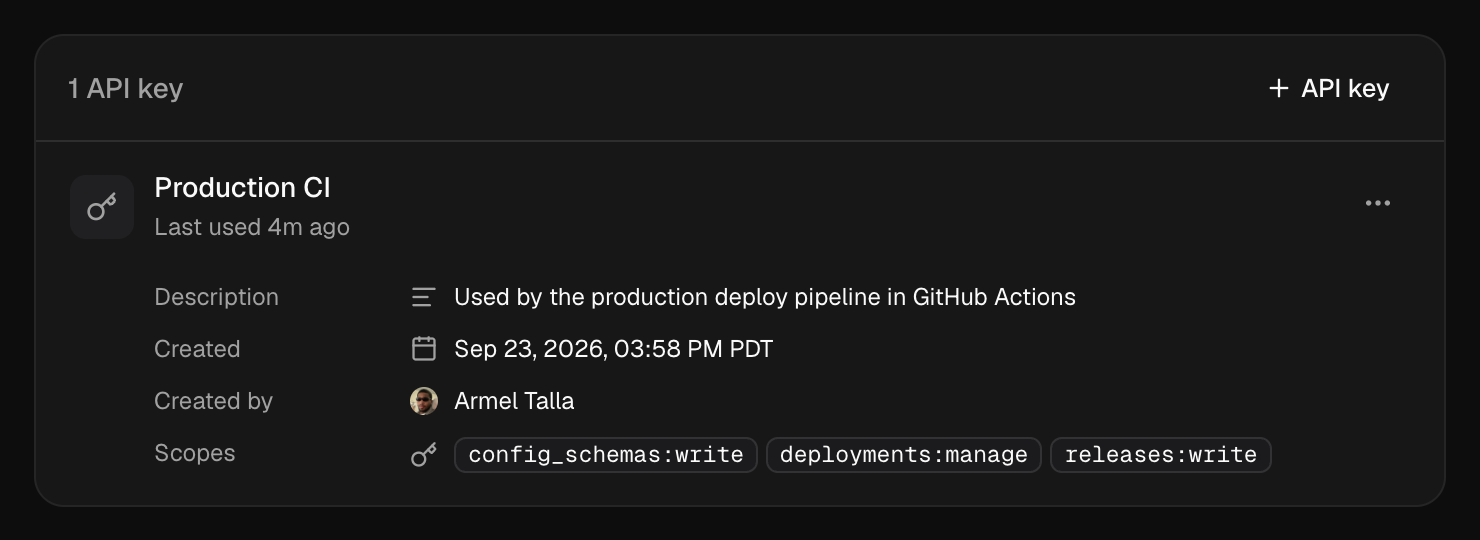Select the config_schemas:write scope tag

(606, 455)
